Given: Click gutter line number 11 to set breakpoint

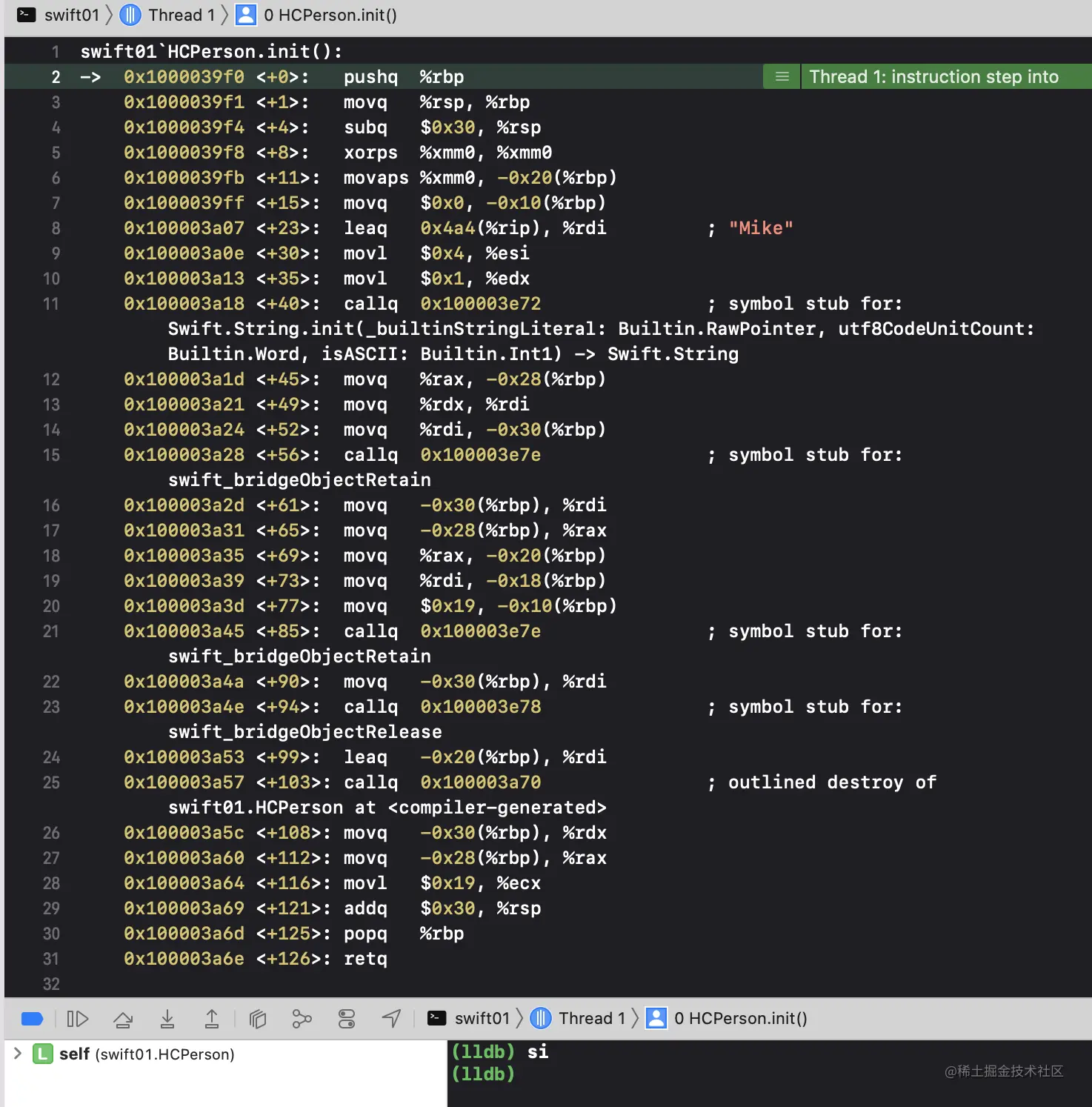Looking at the screenshot, I should [51, 304].
